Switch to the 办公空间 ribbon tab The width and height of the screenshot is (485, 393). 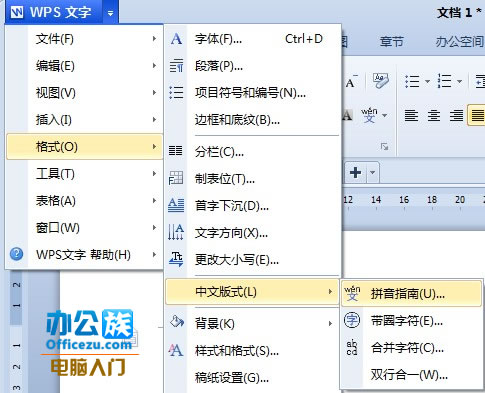click(460, 42)
